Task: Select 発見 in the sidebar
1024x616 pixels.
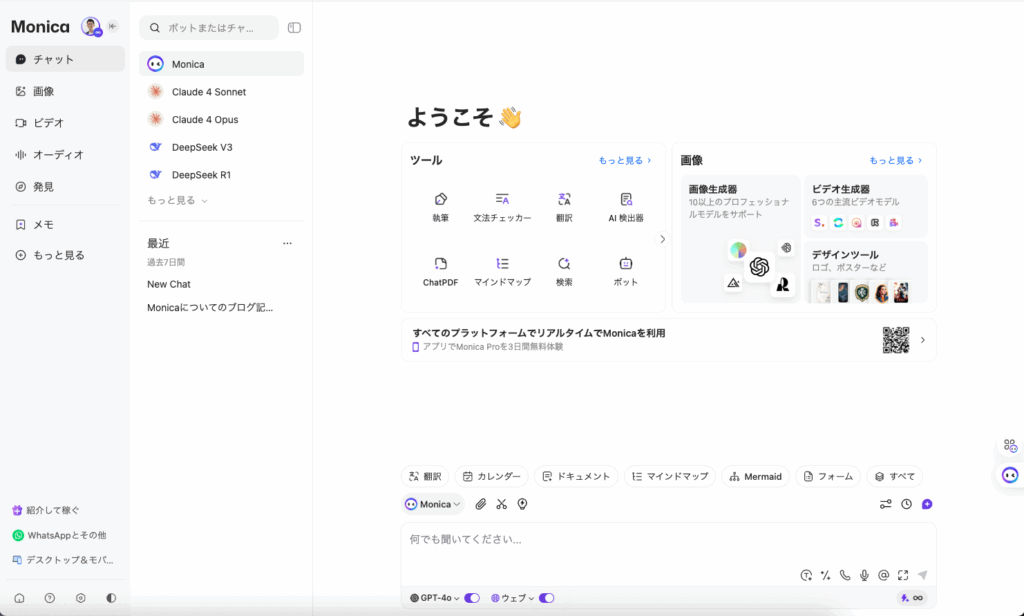Action: (65, 187)
